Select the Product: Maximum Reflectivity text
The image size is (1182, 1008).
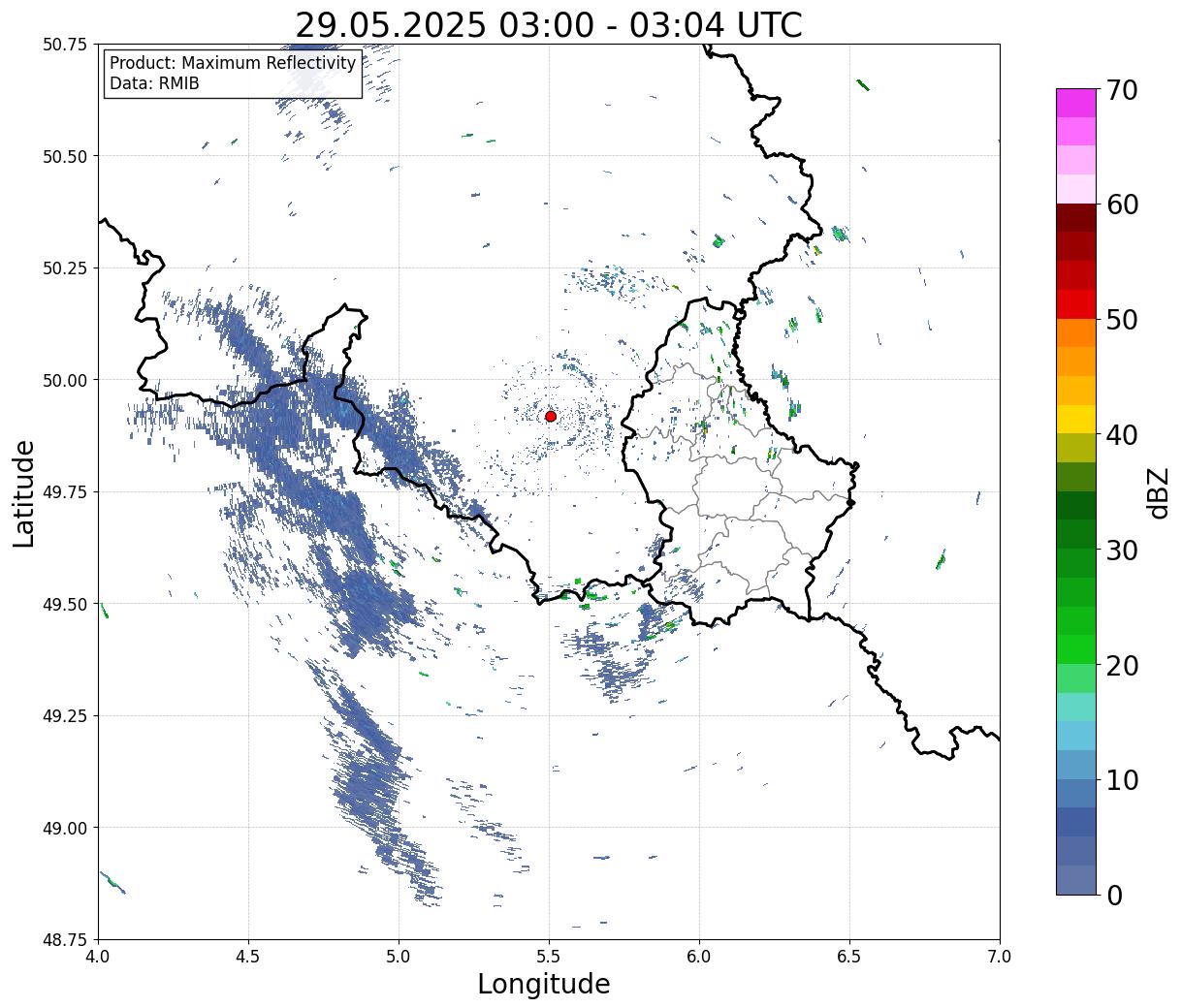(x=233, y=63)
